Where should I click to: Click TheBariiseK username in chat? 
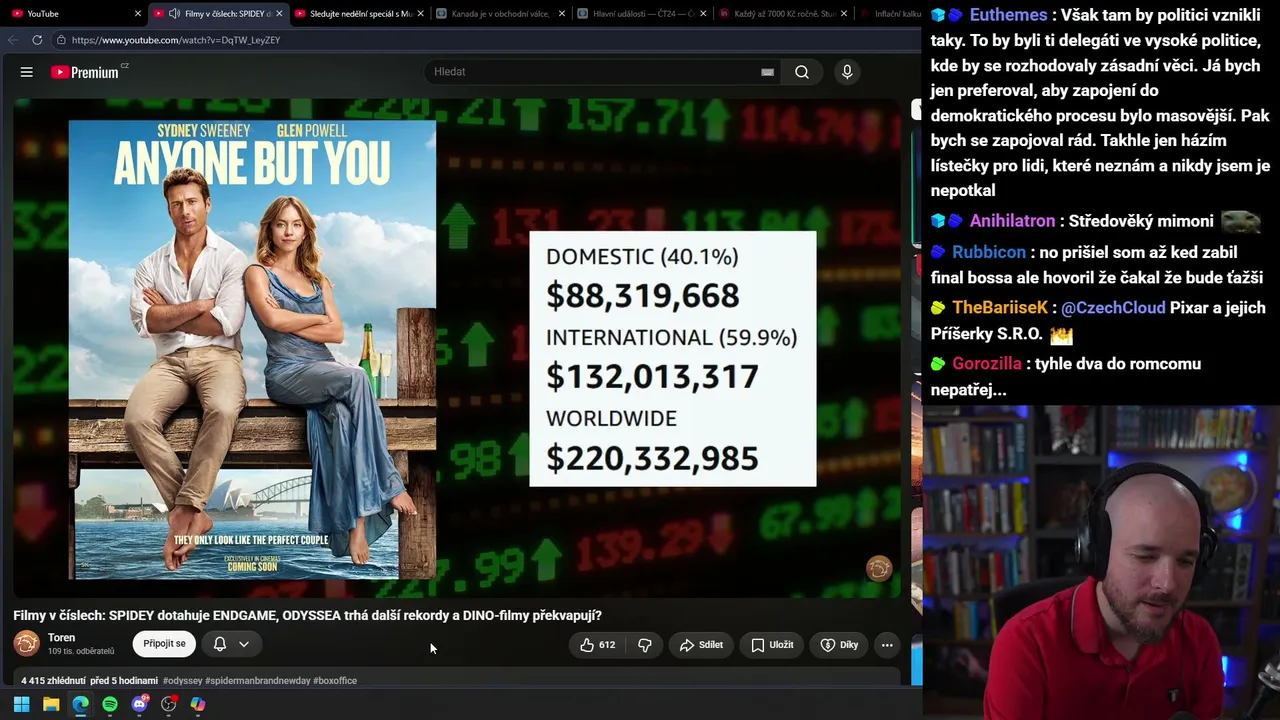(1000, 308)
